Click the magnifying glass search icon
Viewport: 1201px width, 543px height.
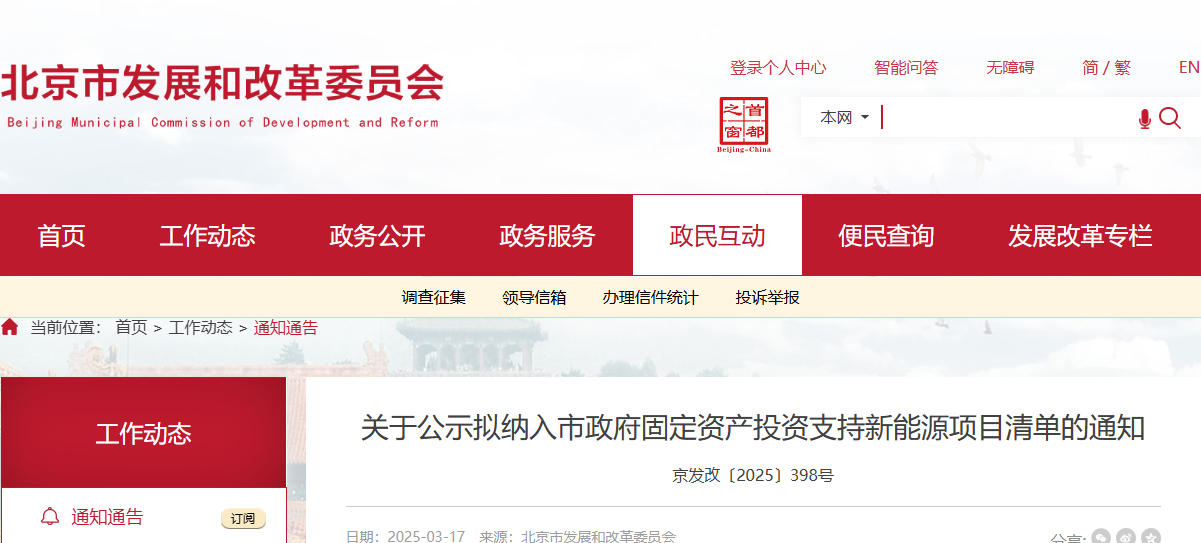tap(1170, 118)
